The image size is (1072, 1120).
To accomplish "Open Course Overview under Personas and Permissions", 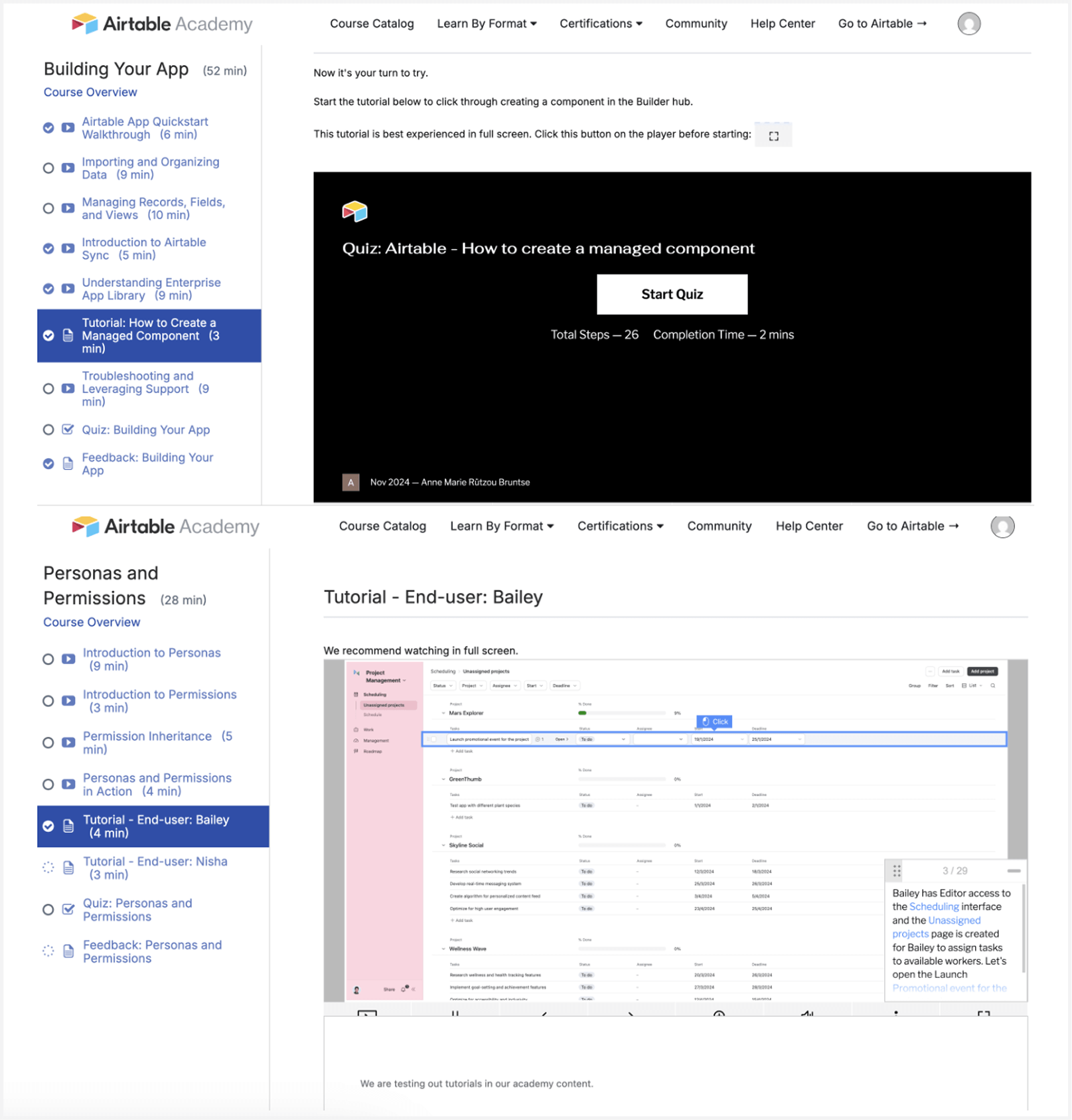I will 92,622.
